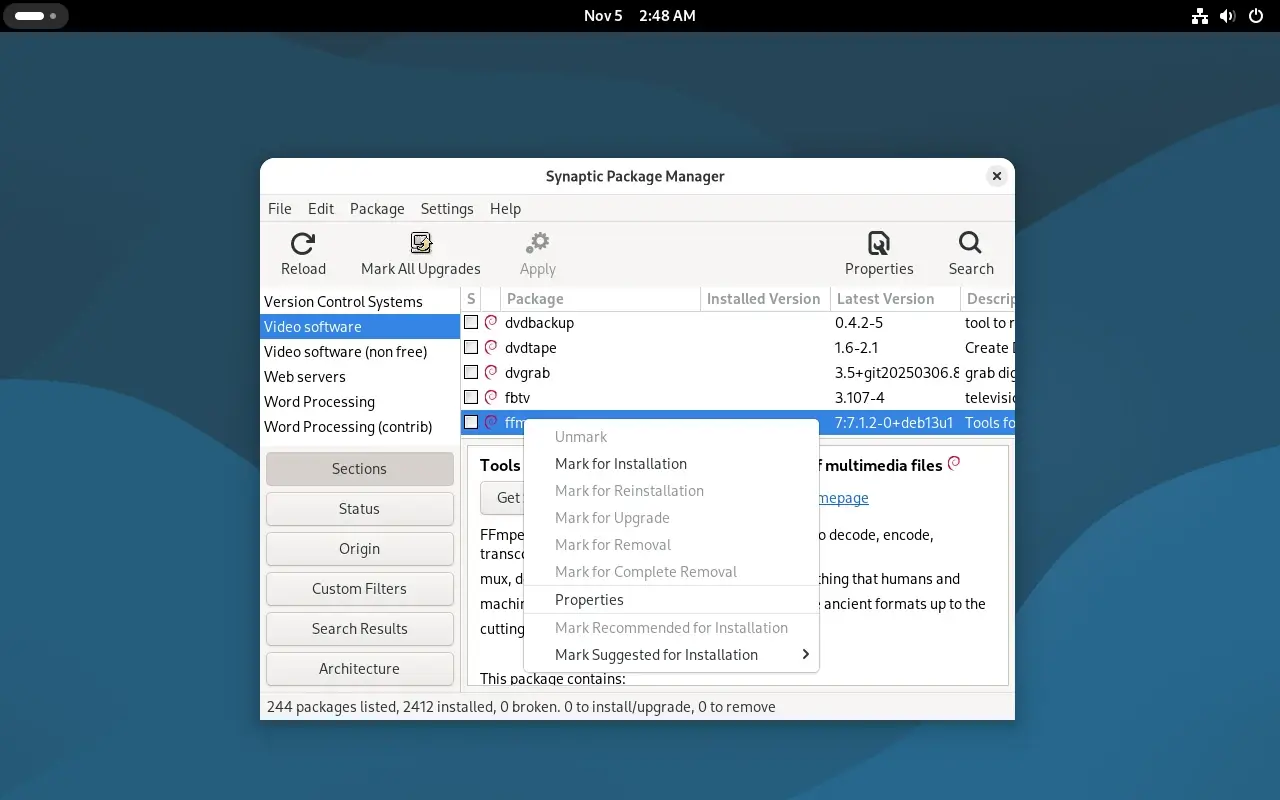Open the Package menu
The image size is (1280, 800).
[x=377, y=208]
